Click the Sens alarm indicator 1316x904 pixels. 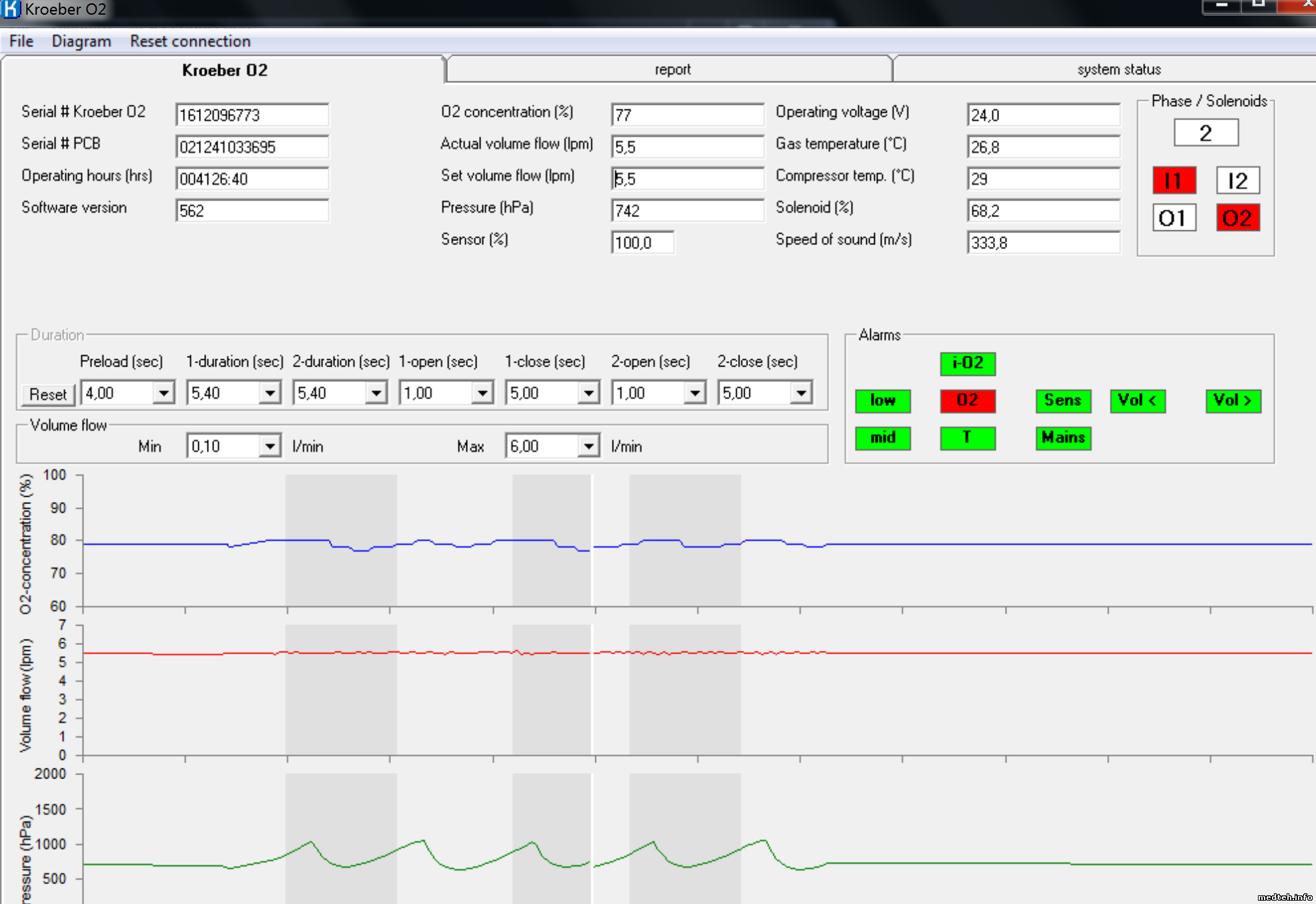(1063, 401)
